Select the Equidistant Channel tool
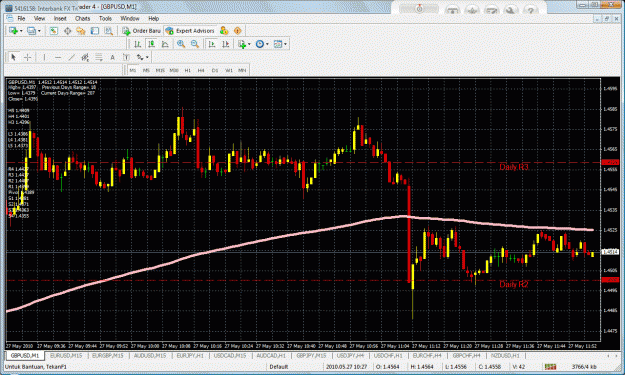Viewport: 625px width, 375px height. click(x=85, y=57)
